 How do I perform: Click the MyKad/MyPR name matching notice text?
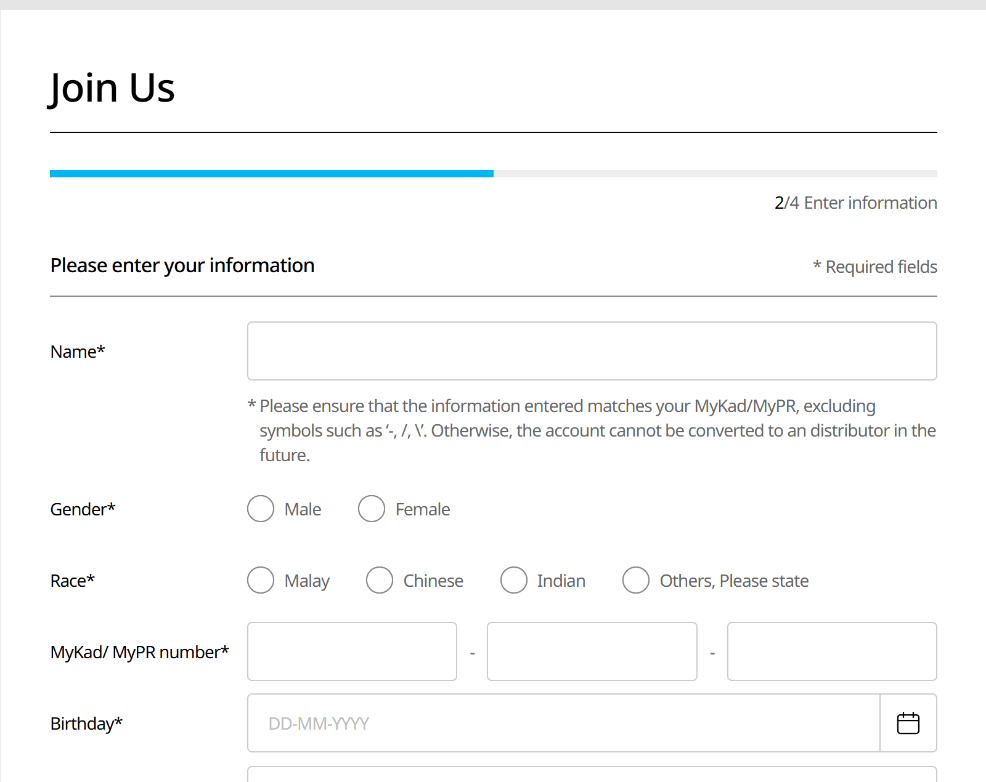pyautogui.click(x=592, y=431)
